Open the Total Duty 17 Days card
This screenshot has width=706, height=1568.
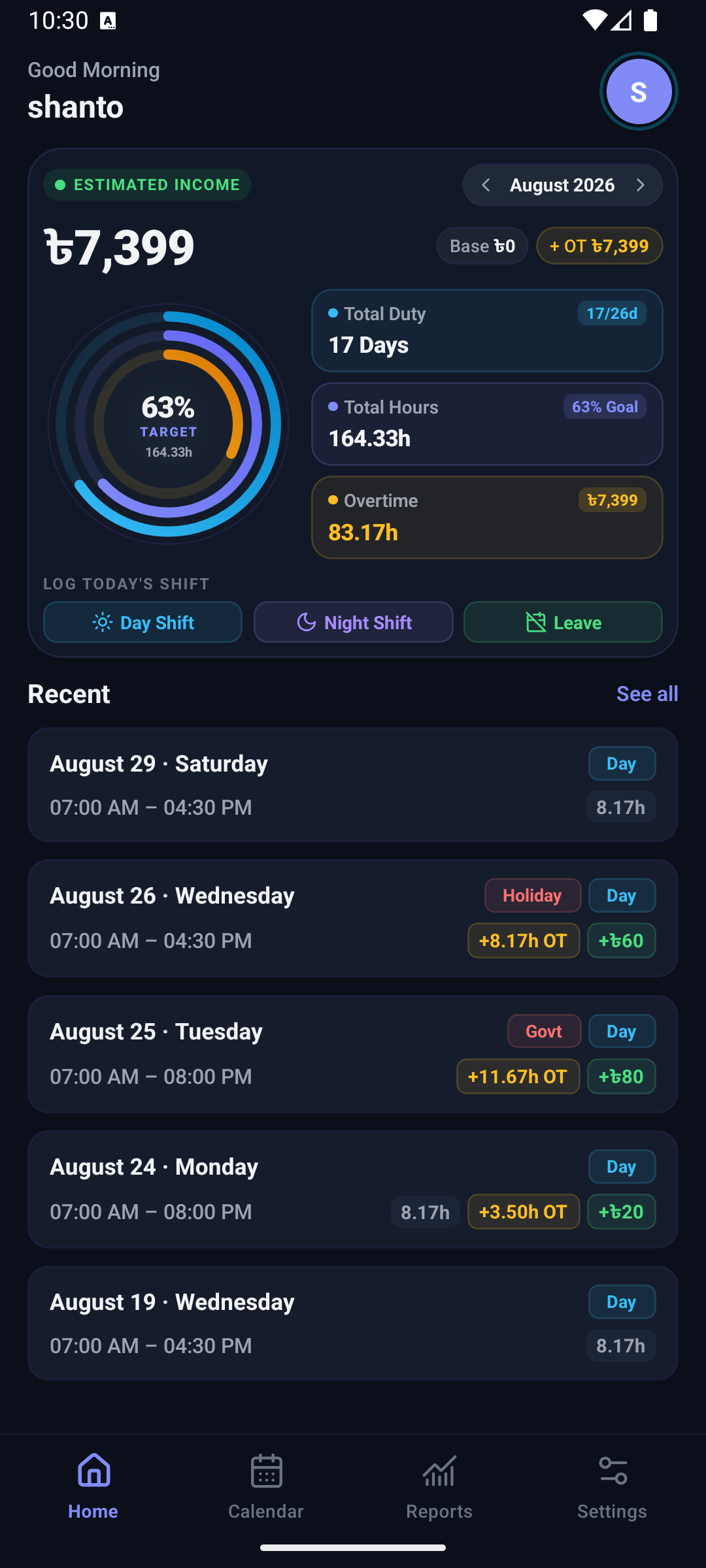pyautogui.click(x=487, y=331)
